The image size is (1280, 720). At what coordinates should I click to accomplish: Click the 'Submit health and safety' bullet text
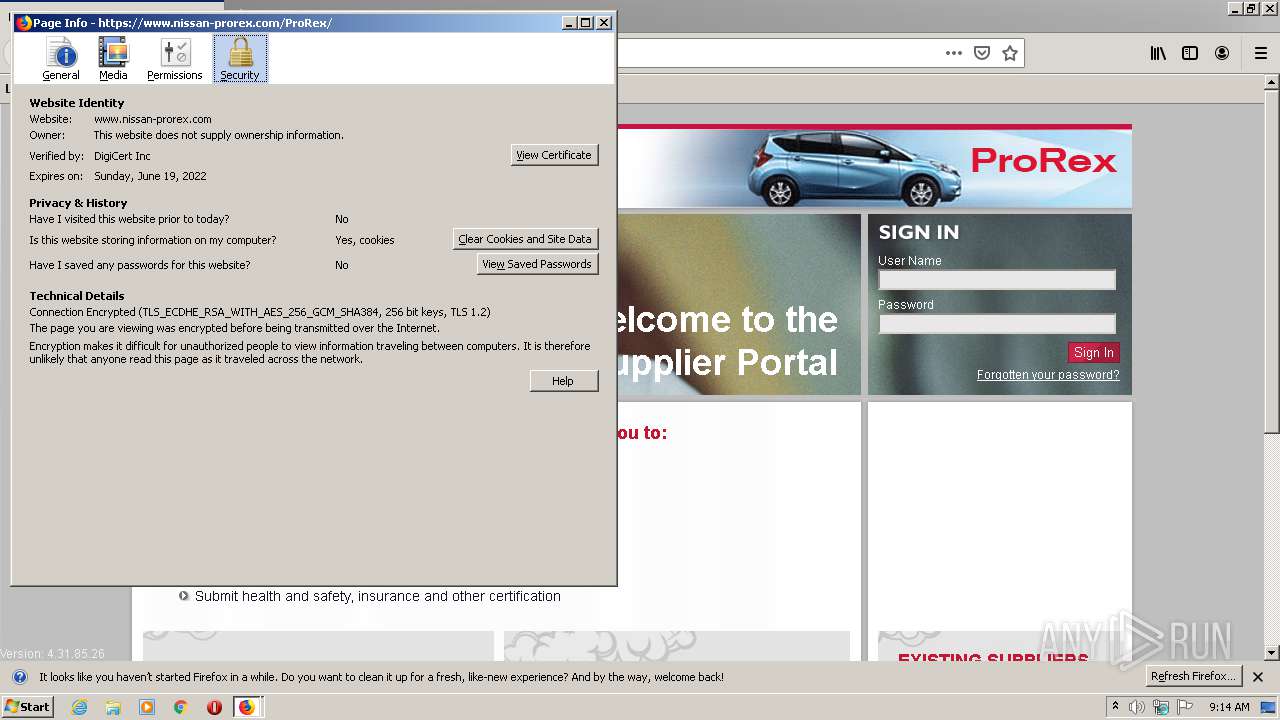point(378,596)
